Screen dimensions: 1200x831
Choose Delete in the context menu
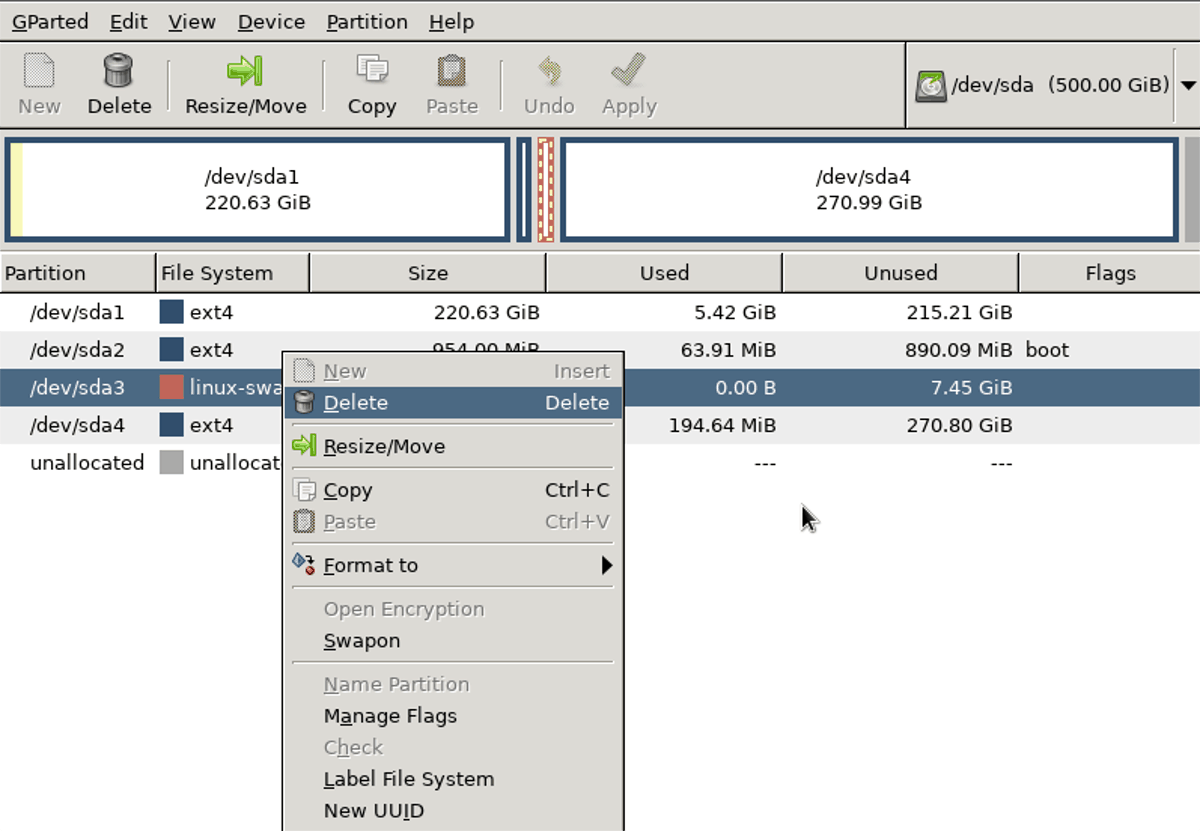(x=453, y=403)
